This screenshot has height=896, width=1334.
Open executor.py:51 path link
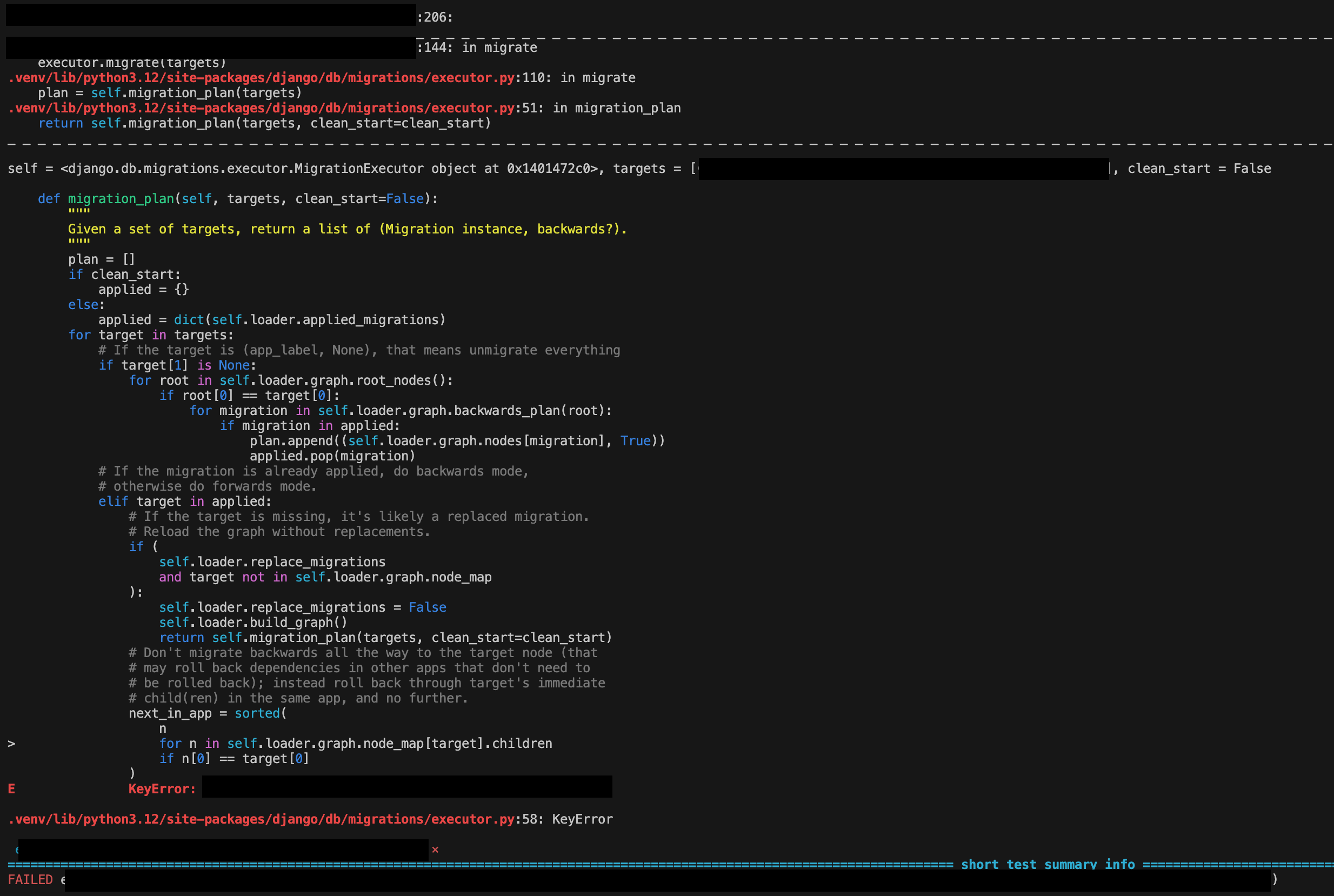pyautogui.click(x=261, y=108)
